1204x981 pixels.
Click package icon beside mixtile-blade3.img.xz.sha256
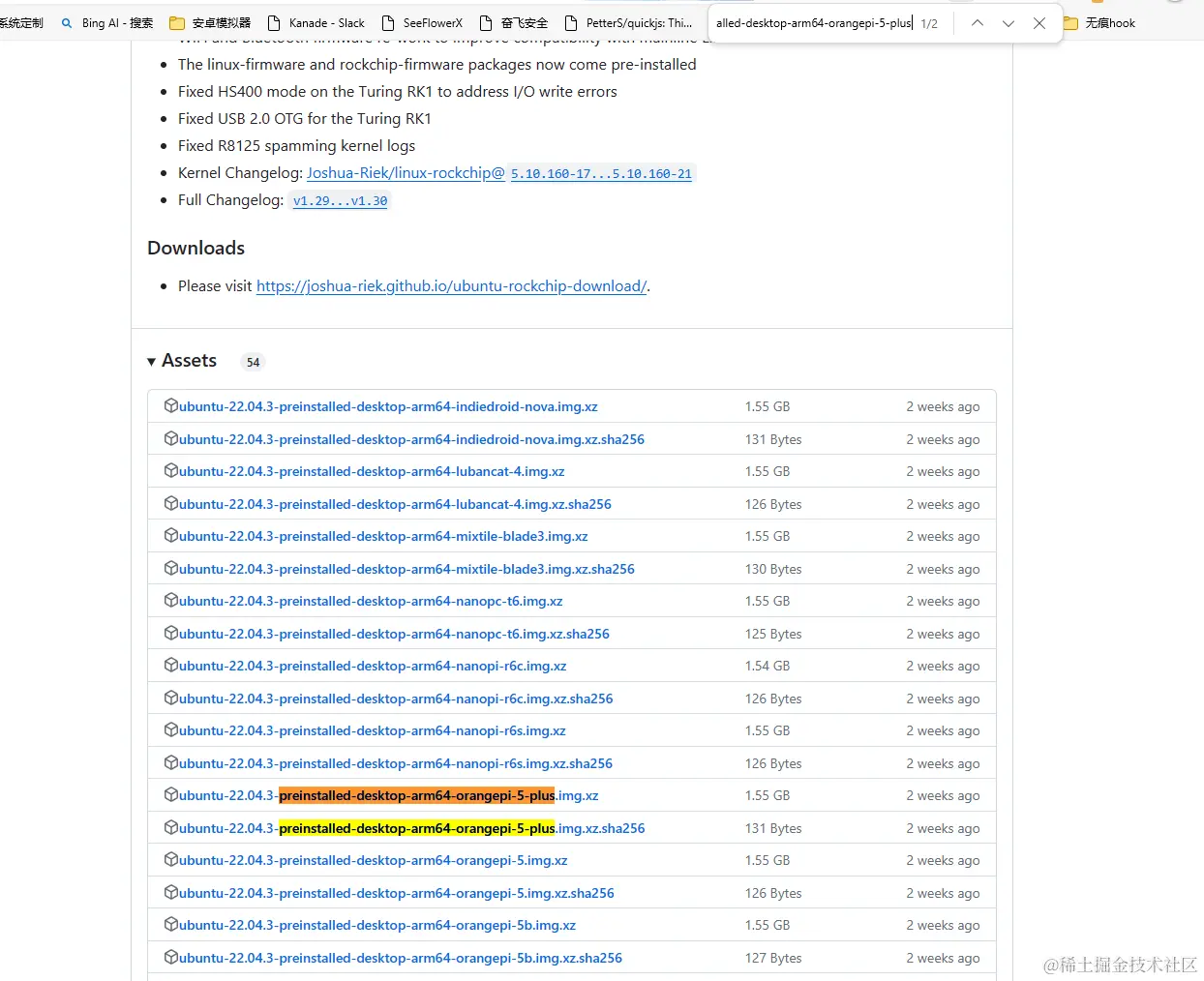click(x=171, y=568)
